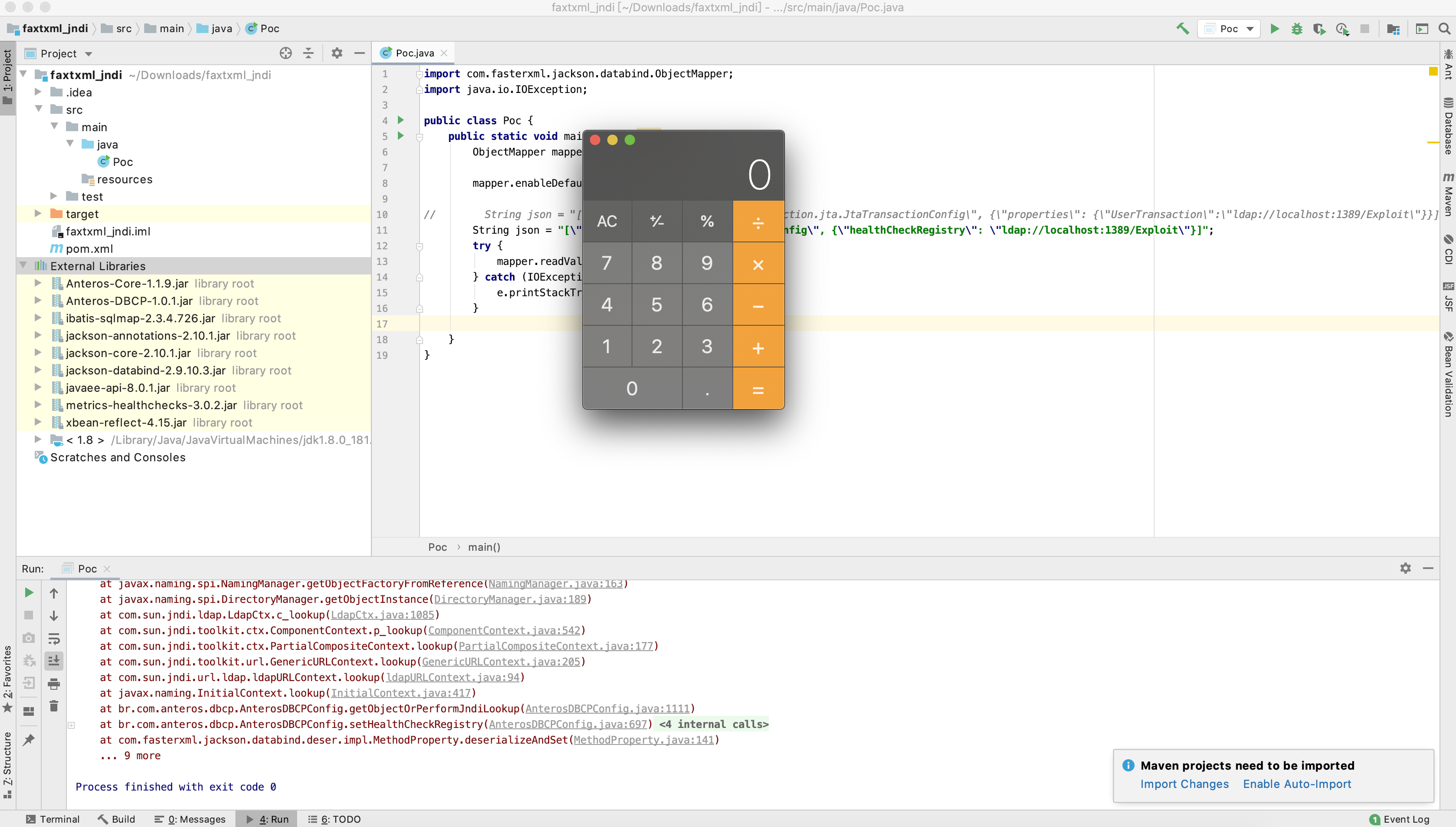Image resolution: width=1456 pixels, height=827 pixels.
Task: Open the Poc run configuration dropdown
Action: click(1229, 28)
